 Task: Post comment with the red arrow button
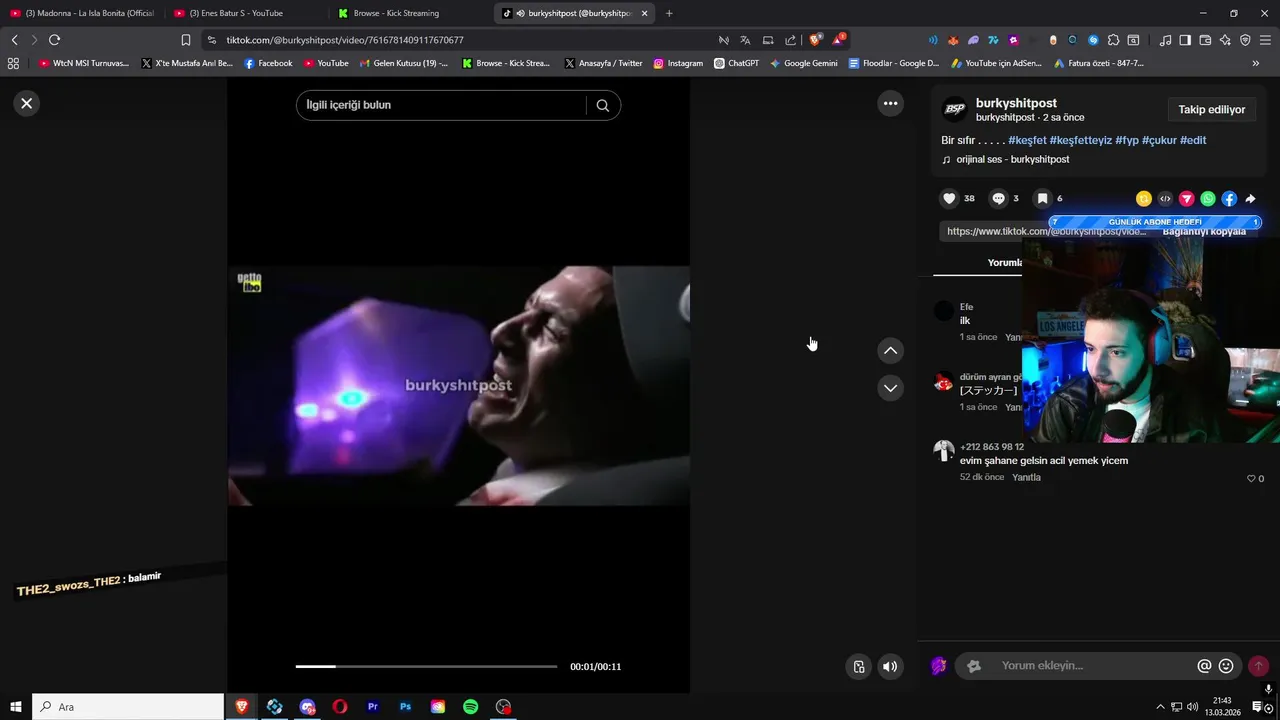tap(1258, 666)
